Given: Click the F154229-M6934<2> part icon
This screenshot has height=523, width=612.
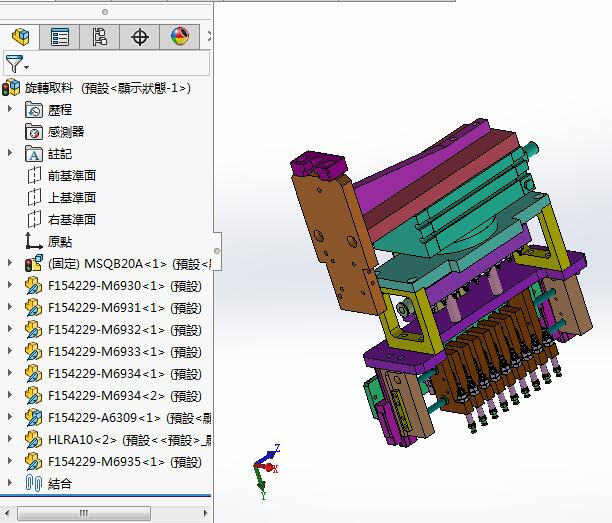Looking at the screenshot, I should tap(34, 395).
